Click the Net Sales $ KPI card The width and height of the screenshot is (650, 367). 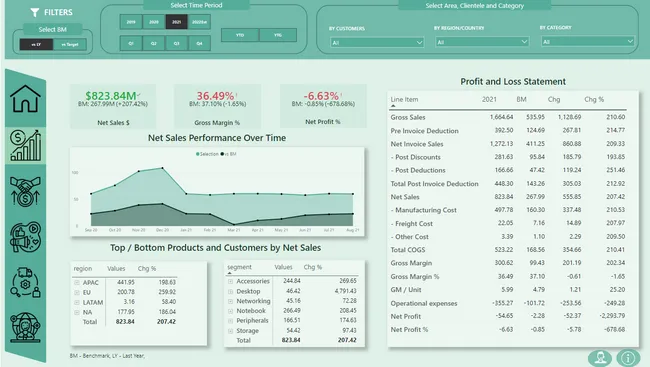pyautogui.click(x=113, y=106)
